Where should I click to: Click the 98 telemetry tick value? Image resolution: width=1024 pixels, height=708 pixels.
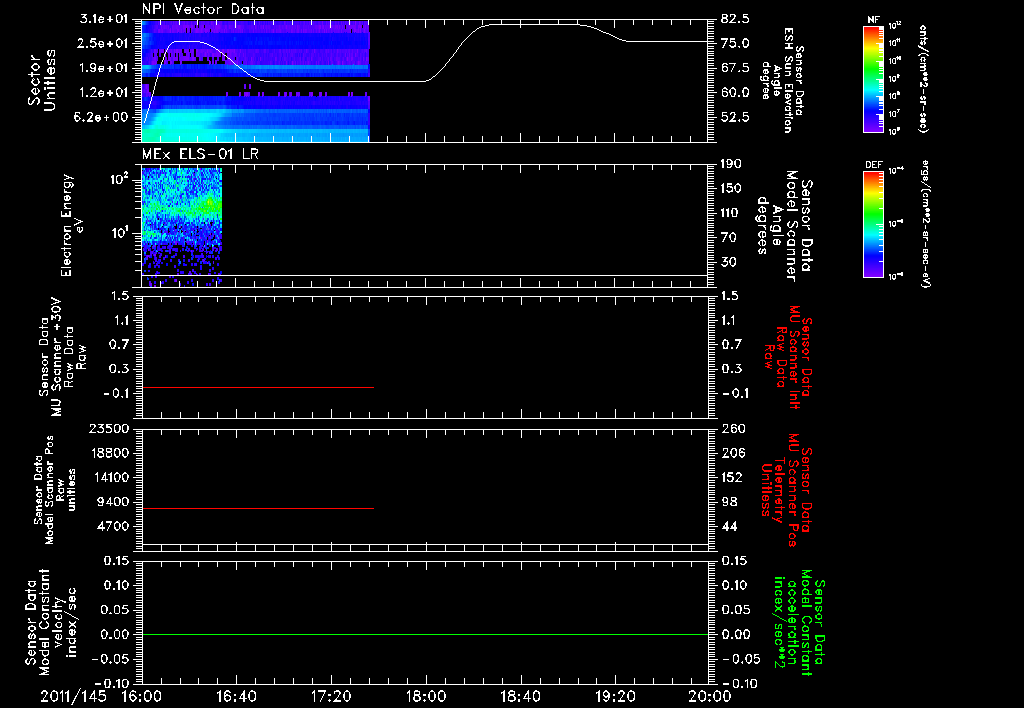click(729, 502)
